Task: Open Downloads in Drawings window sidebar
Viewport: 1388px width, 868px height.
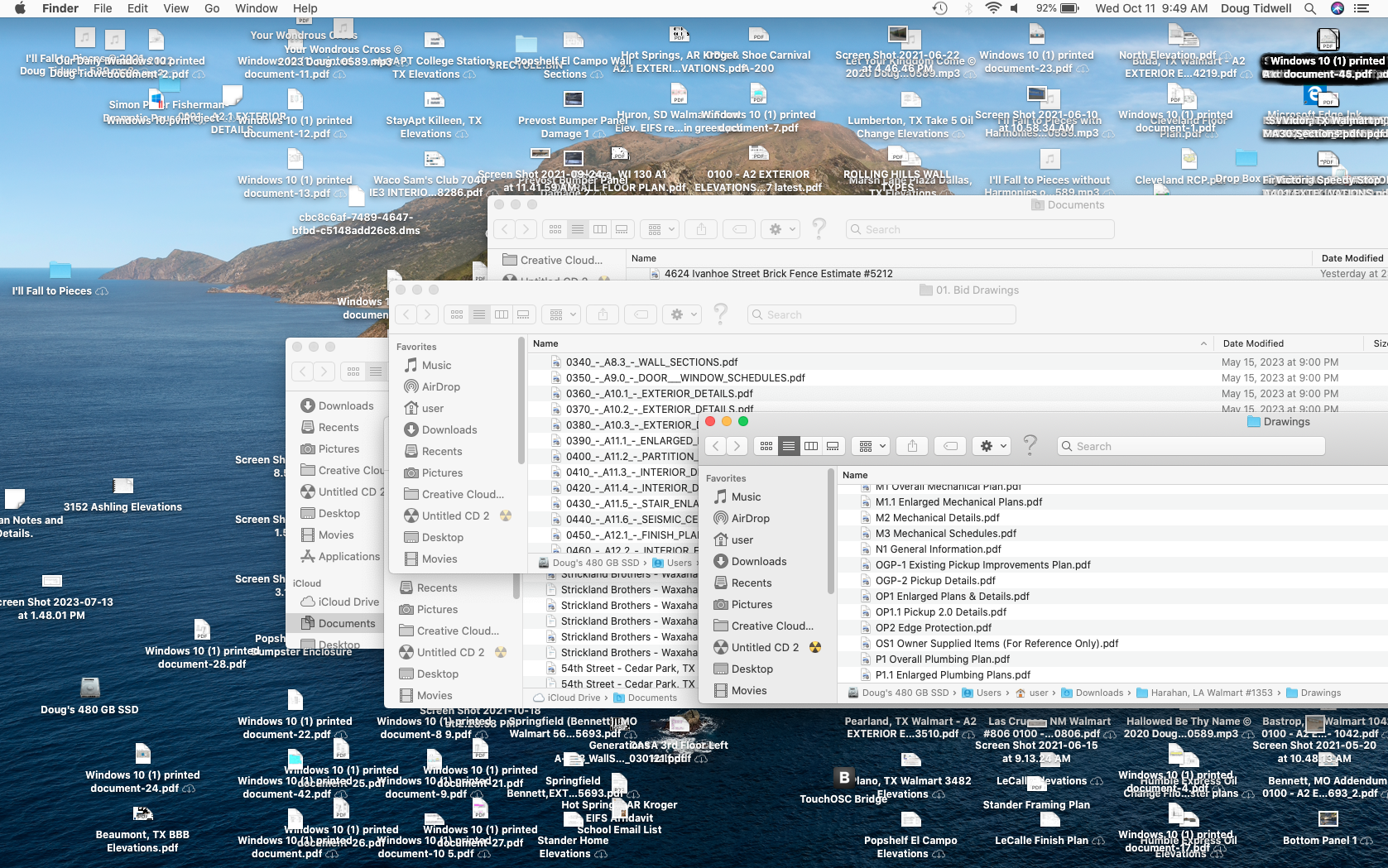Action: click(759, 561)
